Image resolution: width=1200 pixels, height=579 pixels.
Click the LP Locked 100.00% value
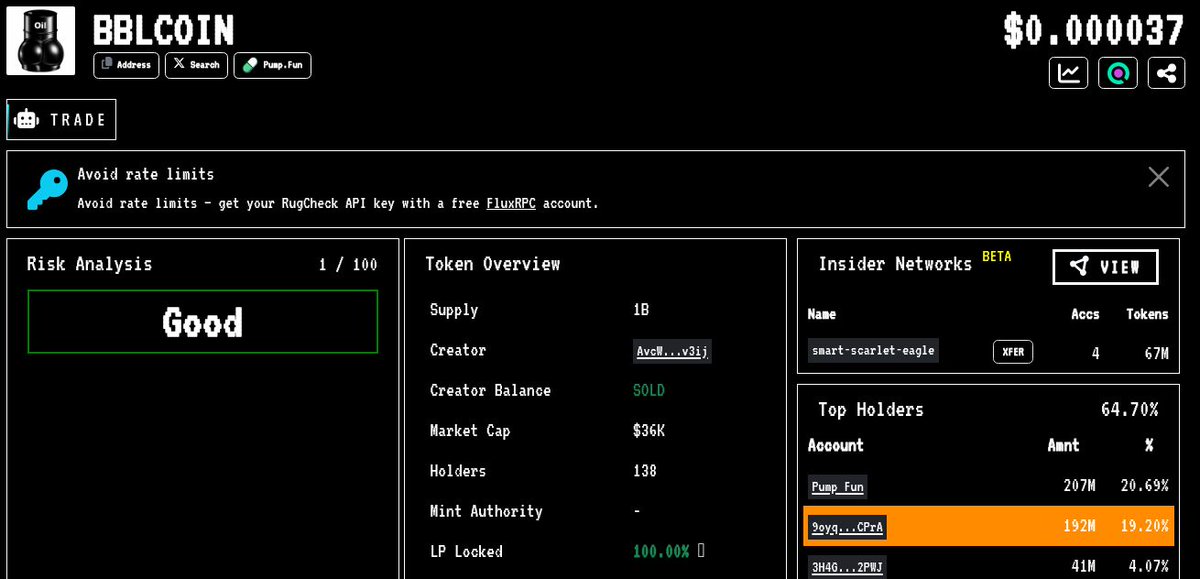661,551
